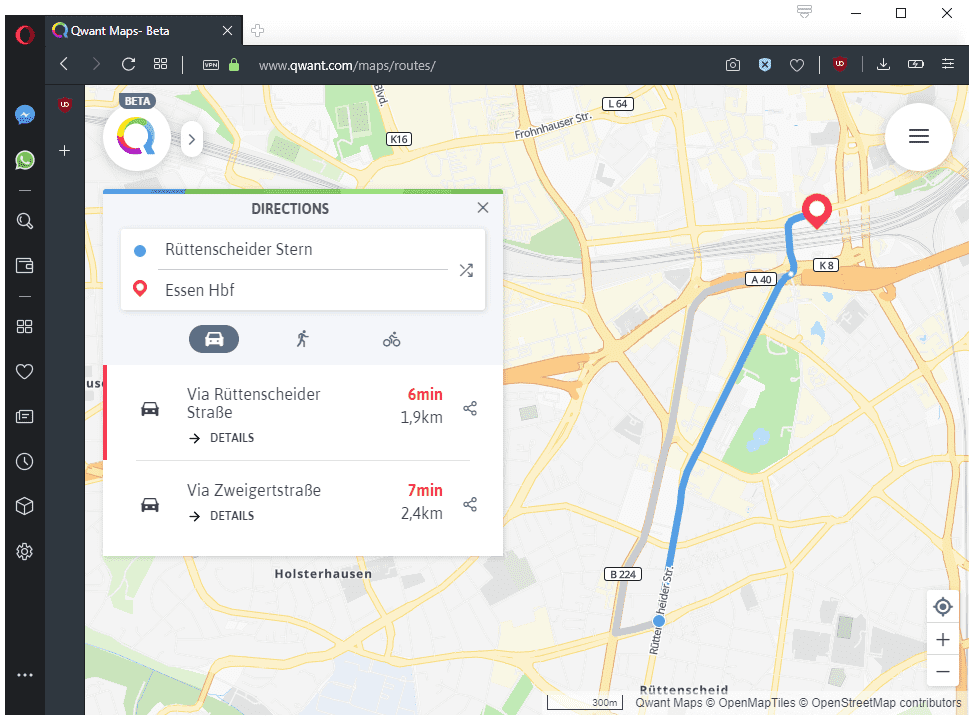Viewport: 974px width, 721px height.
Task: Reload the Qwant Maps page
Action: [129, 64]
